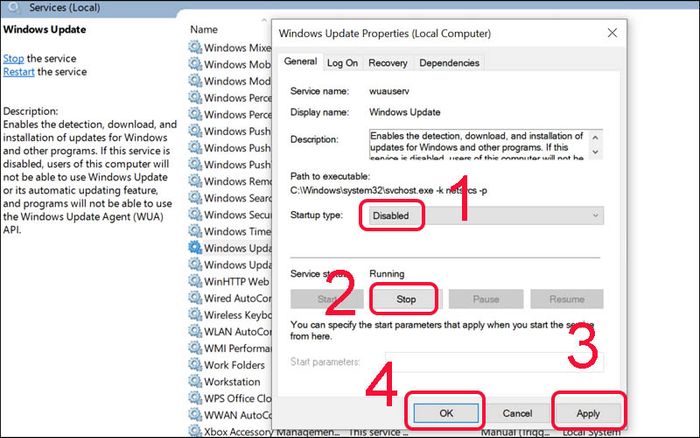Click the greyed-out Resume button
700x438 pixels.
tap(567, 299)
